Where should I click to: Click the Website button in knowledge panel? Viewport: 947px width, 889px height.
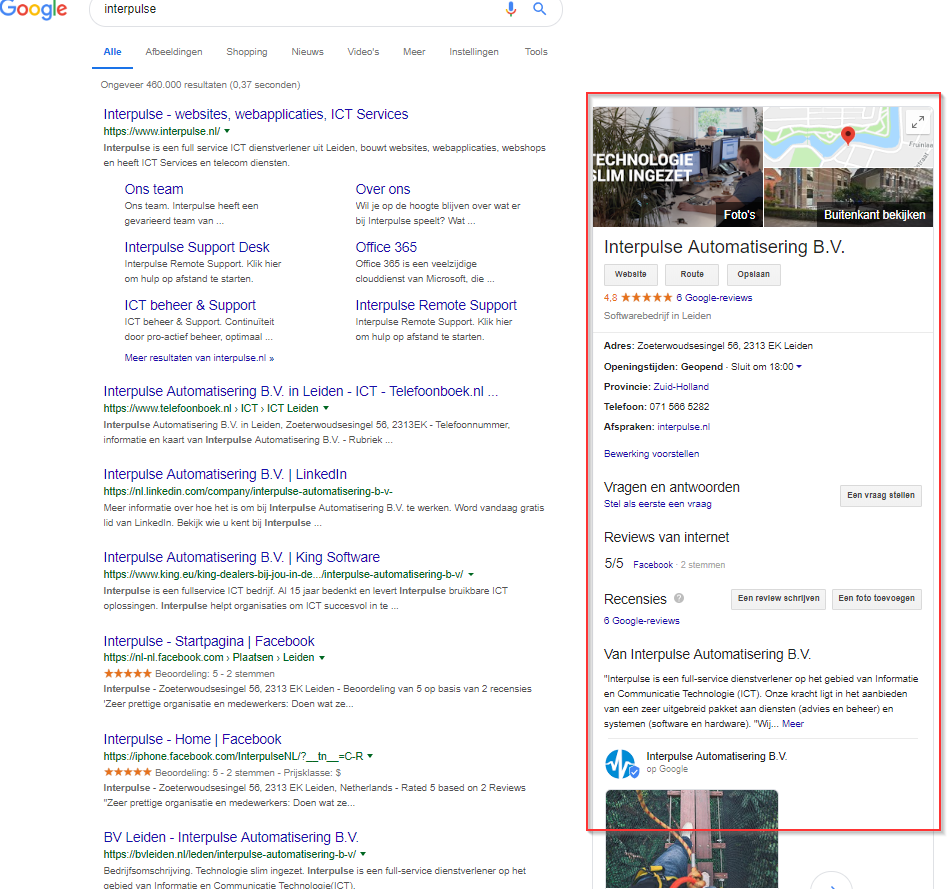(631, 274)
